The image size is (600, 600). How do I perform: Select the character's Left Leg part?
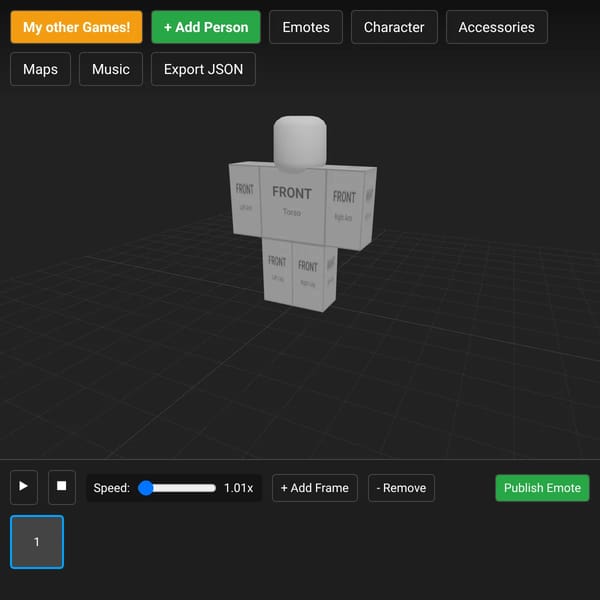pyautogui.click(x=278, y=270)
